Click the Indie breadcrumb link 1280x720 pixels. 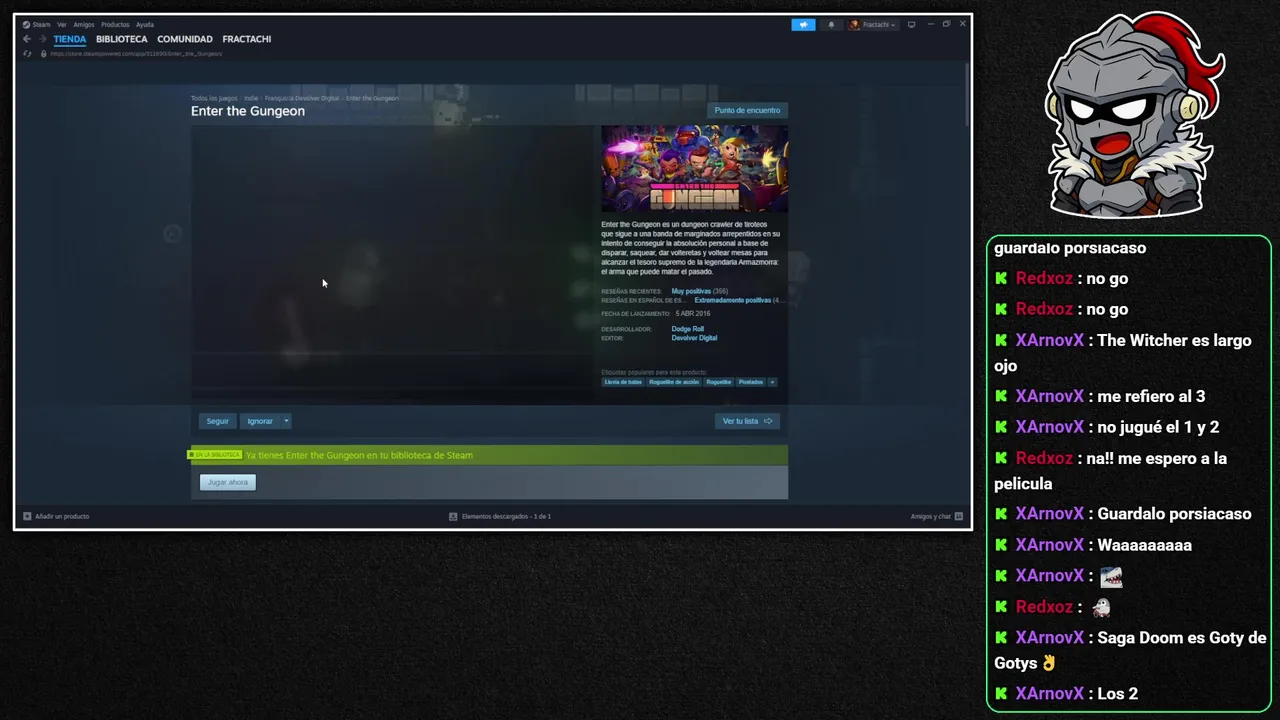tap(251, 98)
